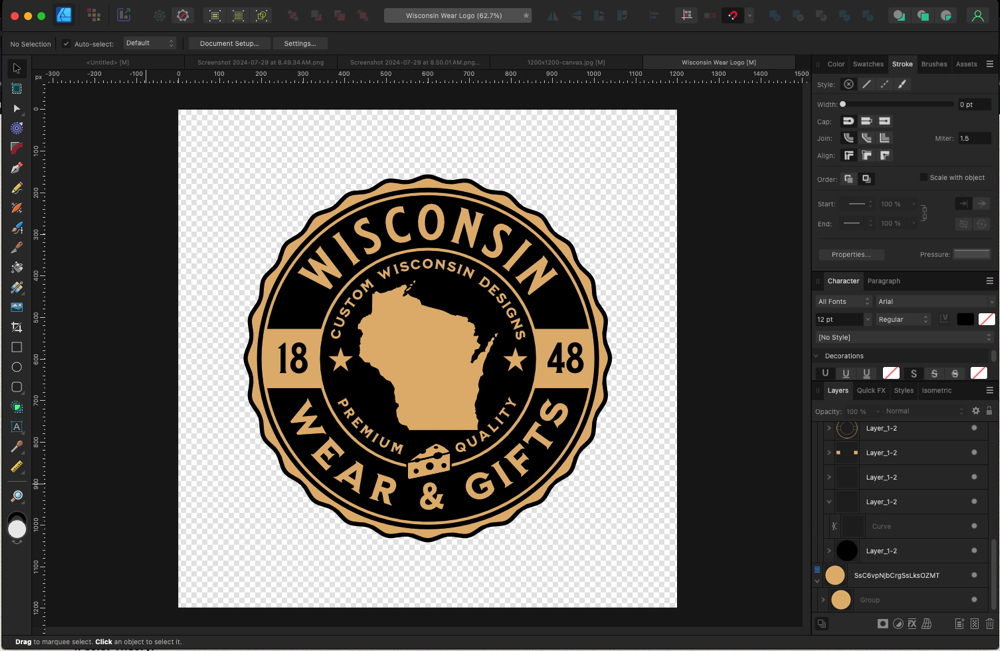Open the Quick FX tab

(871, 391)
